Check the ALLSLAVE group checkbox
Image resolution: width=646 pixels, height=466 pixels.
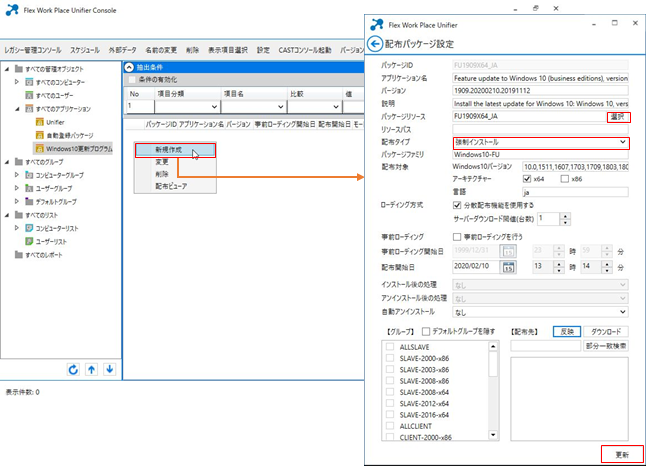[x=390, y=347]
